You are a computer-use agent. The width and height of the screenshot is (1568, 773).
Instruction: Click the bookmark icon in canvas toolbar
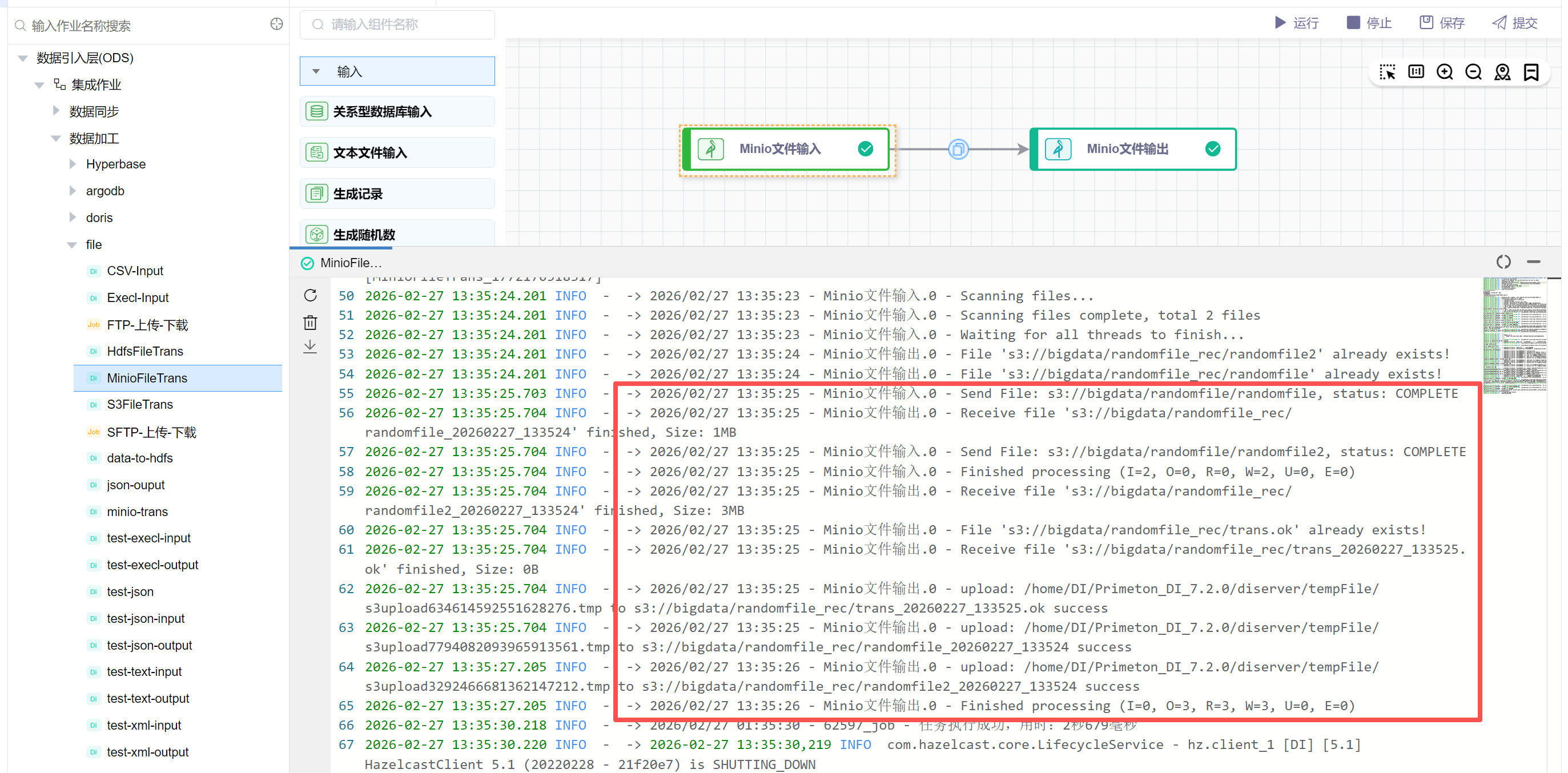pyautogui.click(x=1531, y=72)
